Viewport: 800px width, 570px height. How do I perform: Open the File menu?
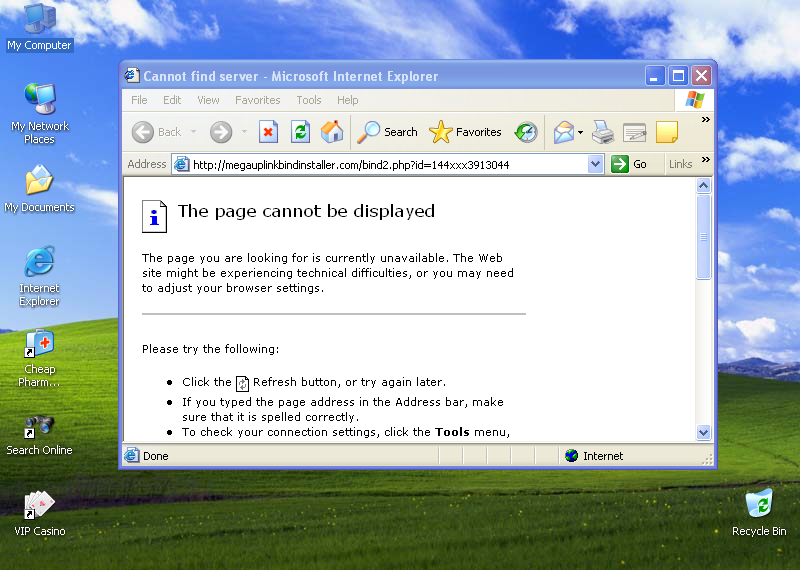pos(139,100)
